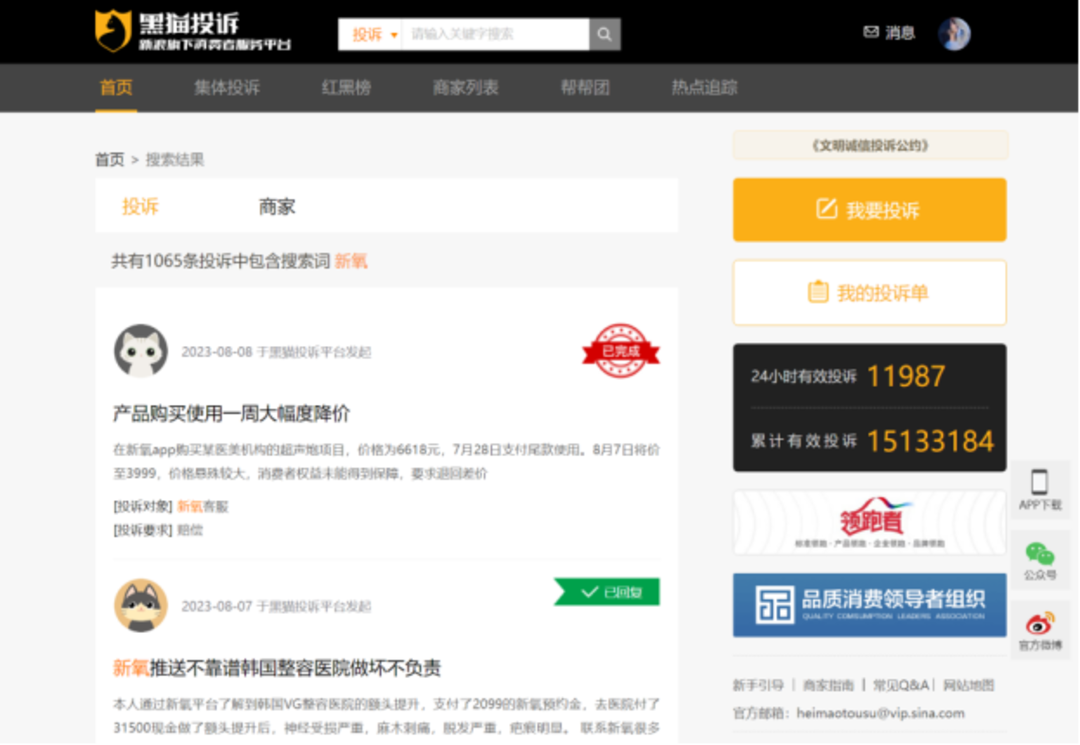1080x745 pixels.
Task: Click the 首页 breadcrumb link
Action: (x=110, y=160)
